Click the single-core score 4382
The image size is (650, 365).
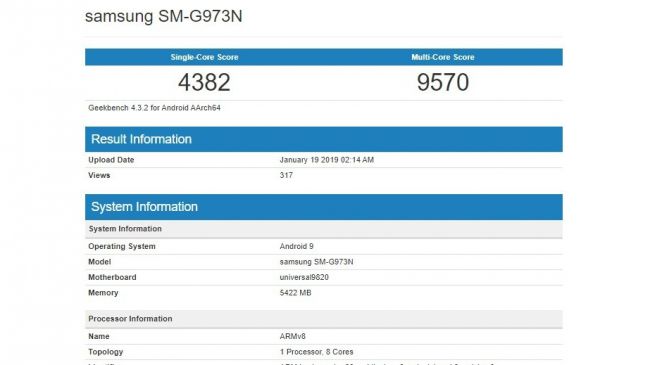click(x=204, y=82)
